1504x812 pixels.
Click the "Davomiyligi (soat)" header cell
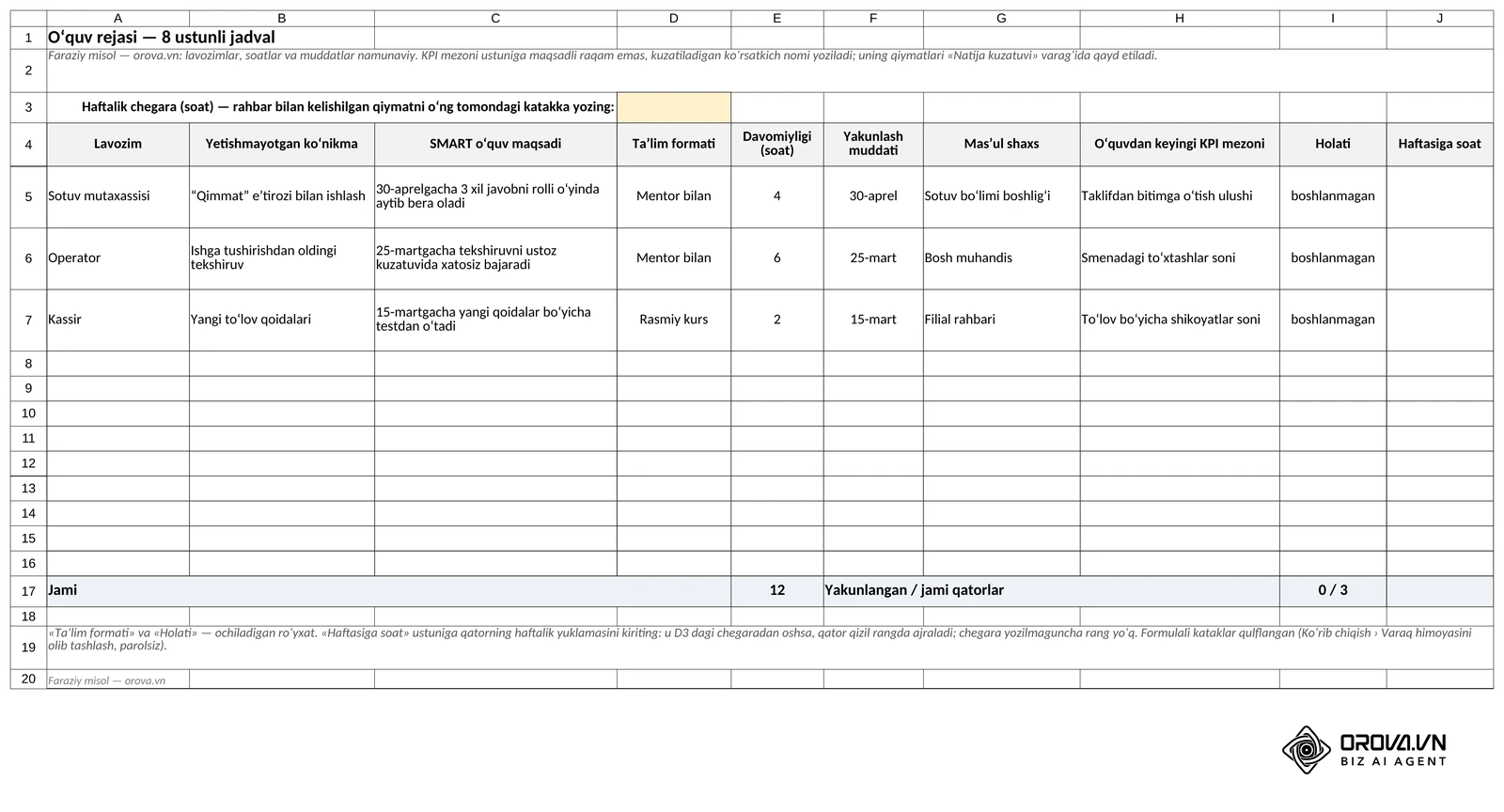[x=776, y=144]
